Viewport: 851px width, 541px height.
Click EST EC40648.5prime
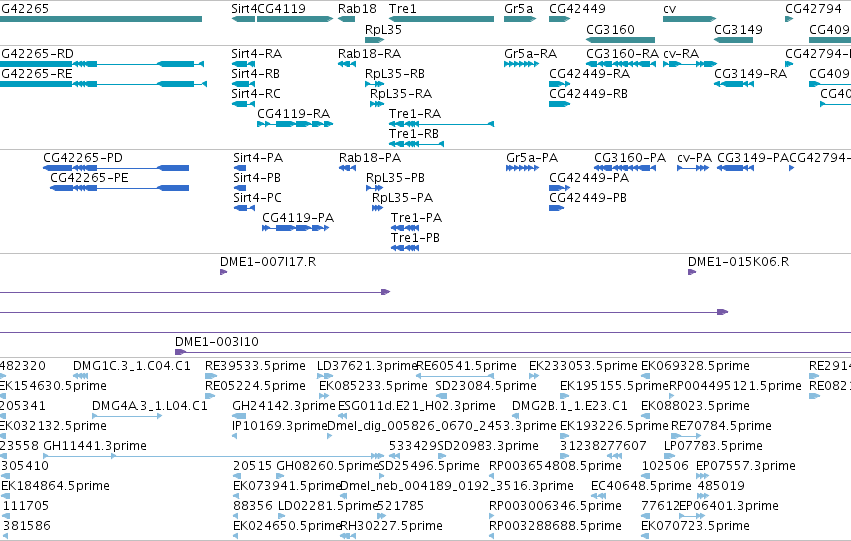[x=599, y=497]
